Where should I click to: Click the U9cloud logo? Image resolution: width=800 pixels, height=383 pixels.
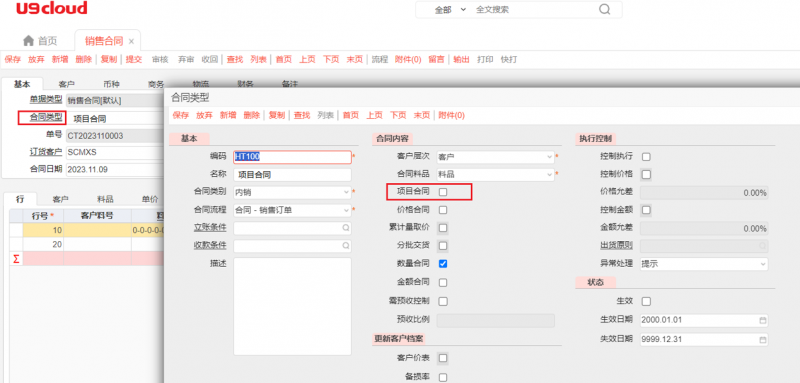click(x=52, y=8)
